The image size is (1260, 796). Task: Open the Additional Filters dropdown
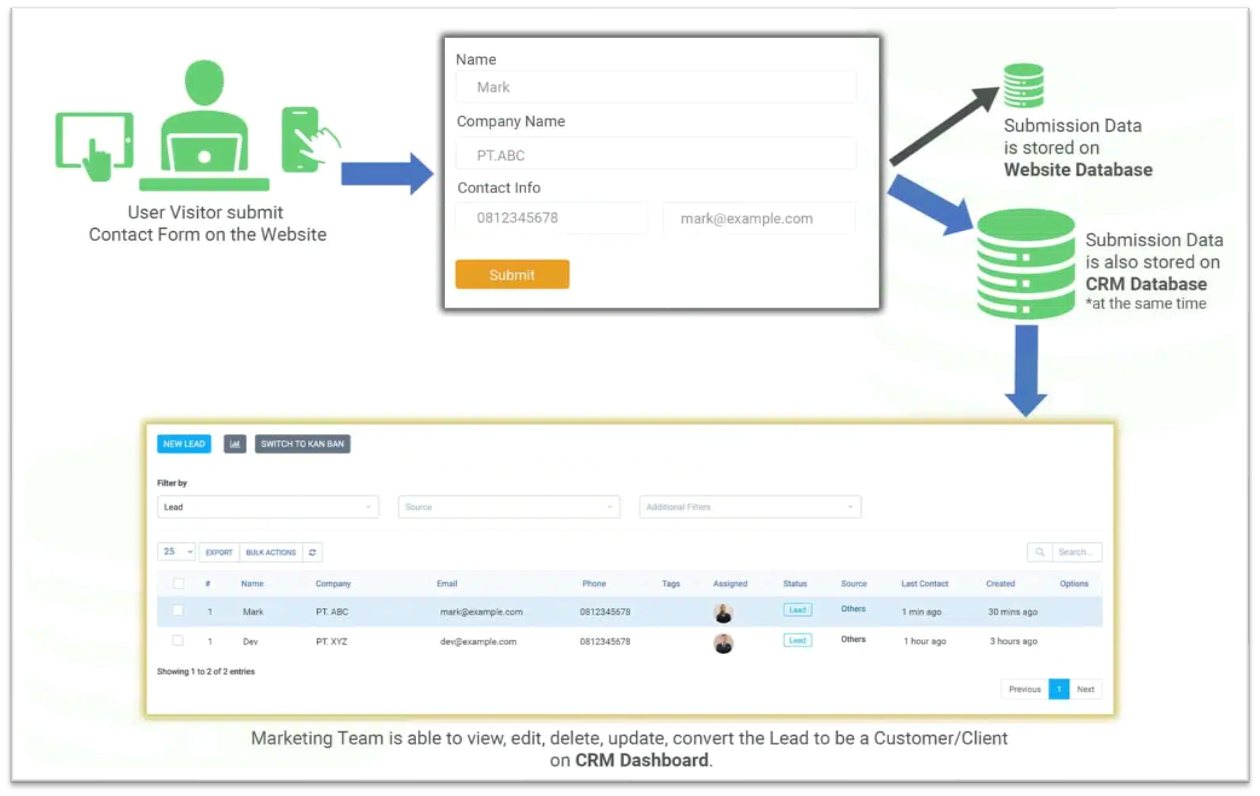coord(749,507)
